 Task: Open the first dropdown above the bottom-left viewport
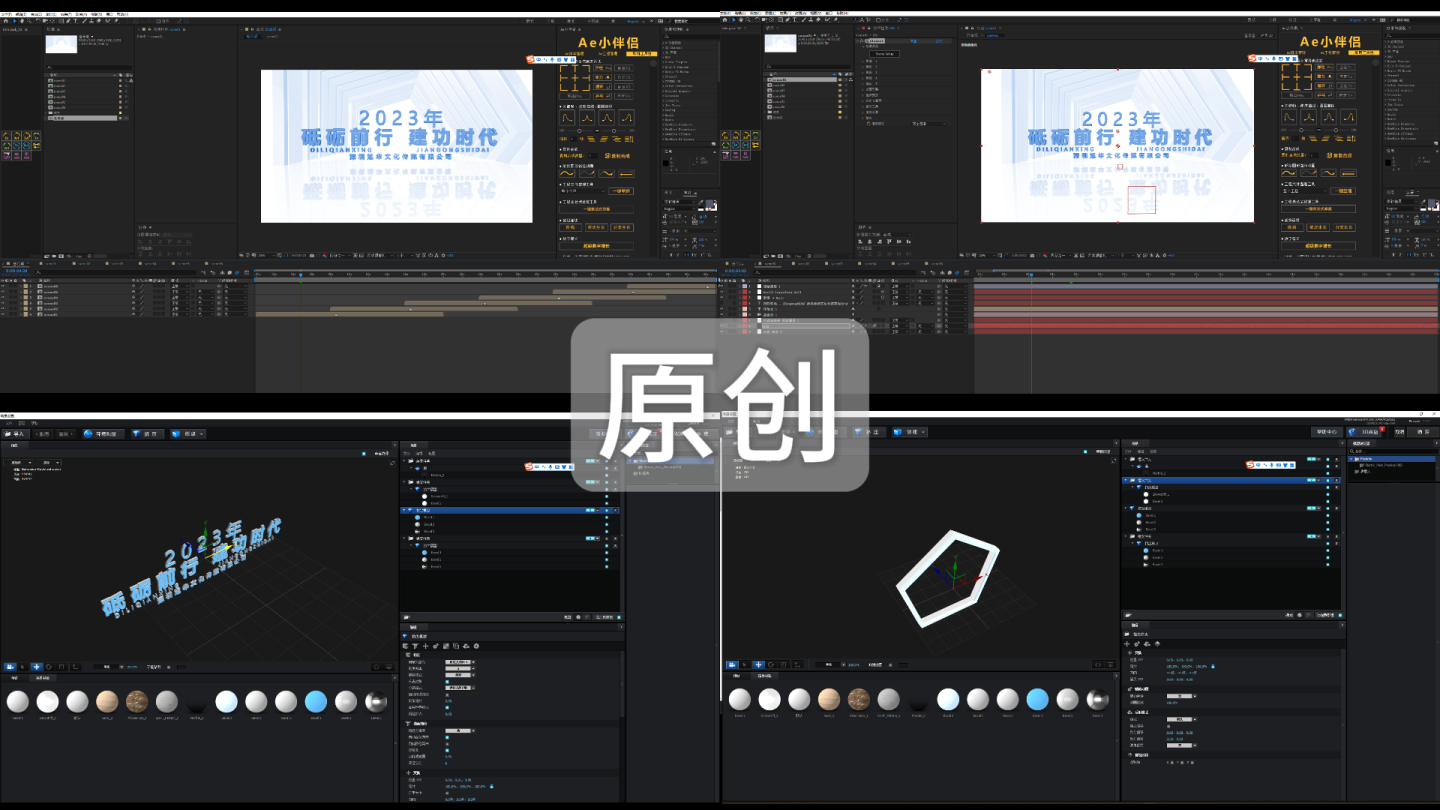[x=20, y=463]
